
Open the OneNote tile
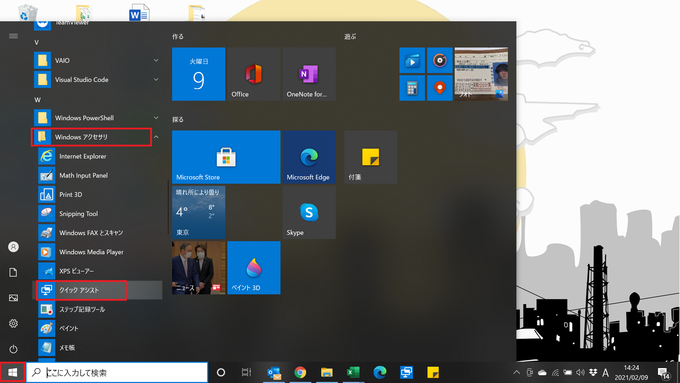309,74
